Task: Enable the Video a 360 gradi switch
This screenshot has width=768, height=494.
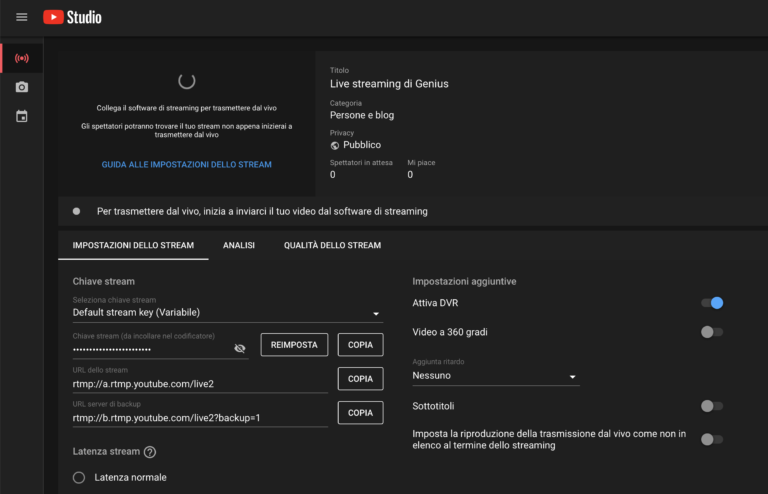Action: (712, 332)
